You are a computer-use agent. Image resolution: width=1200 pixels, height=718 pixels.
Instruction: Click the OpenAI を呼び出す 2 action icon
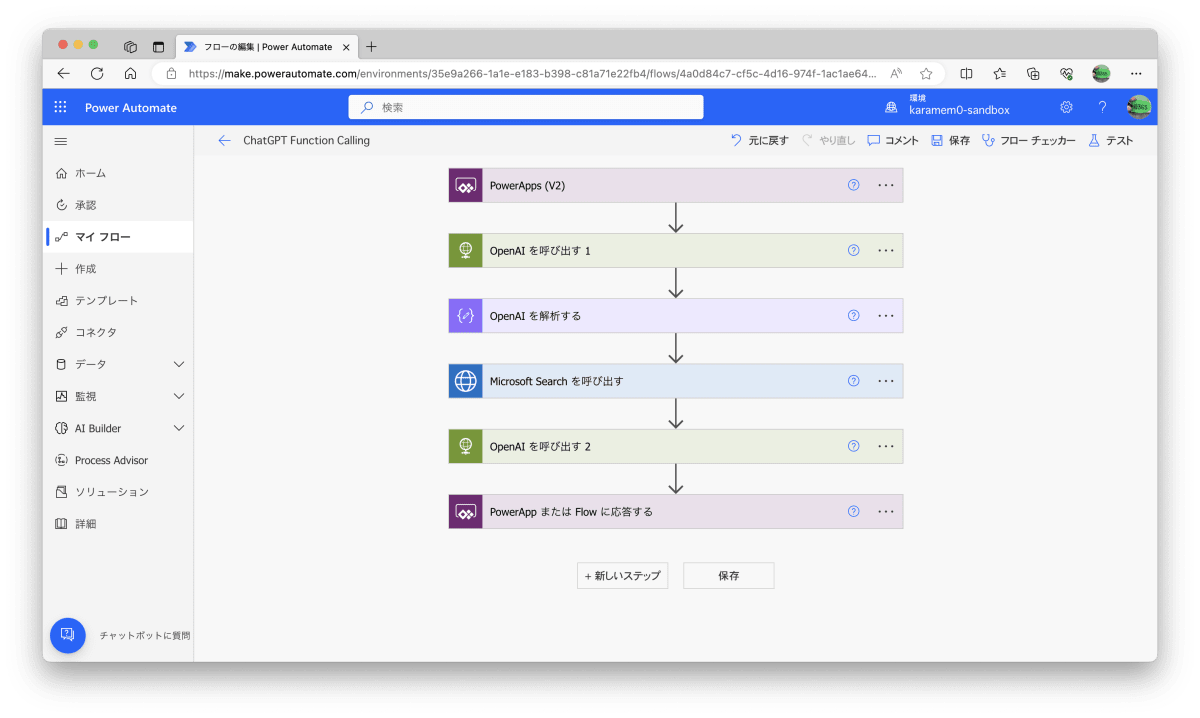466,446
